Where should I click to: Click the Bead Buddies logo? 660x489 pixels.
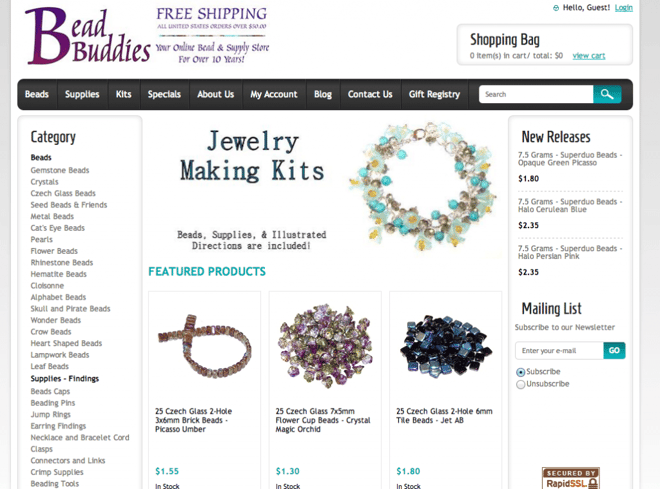coord(88,36)
